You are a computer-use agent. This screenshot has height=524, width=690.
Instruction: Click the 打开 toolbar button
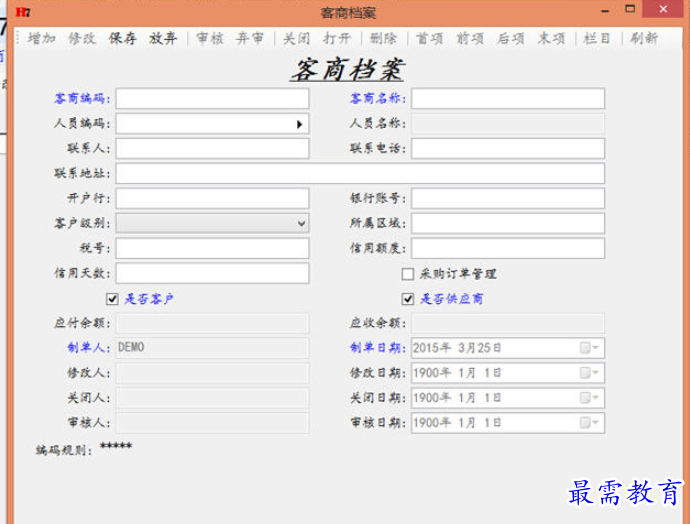tap(337, 39)
